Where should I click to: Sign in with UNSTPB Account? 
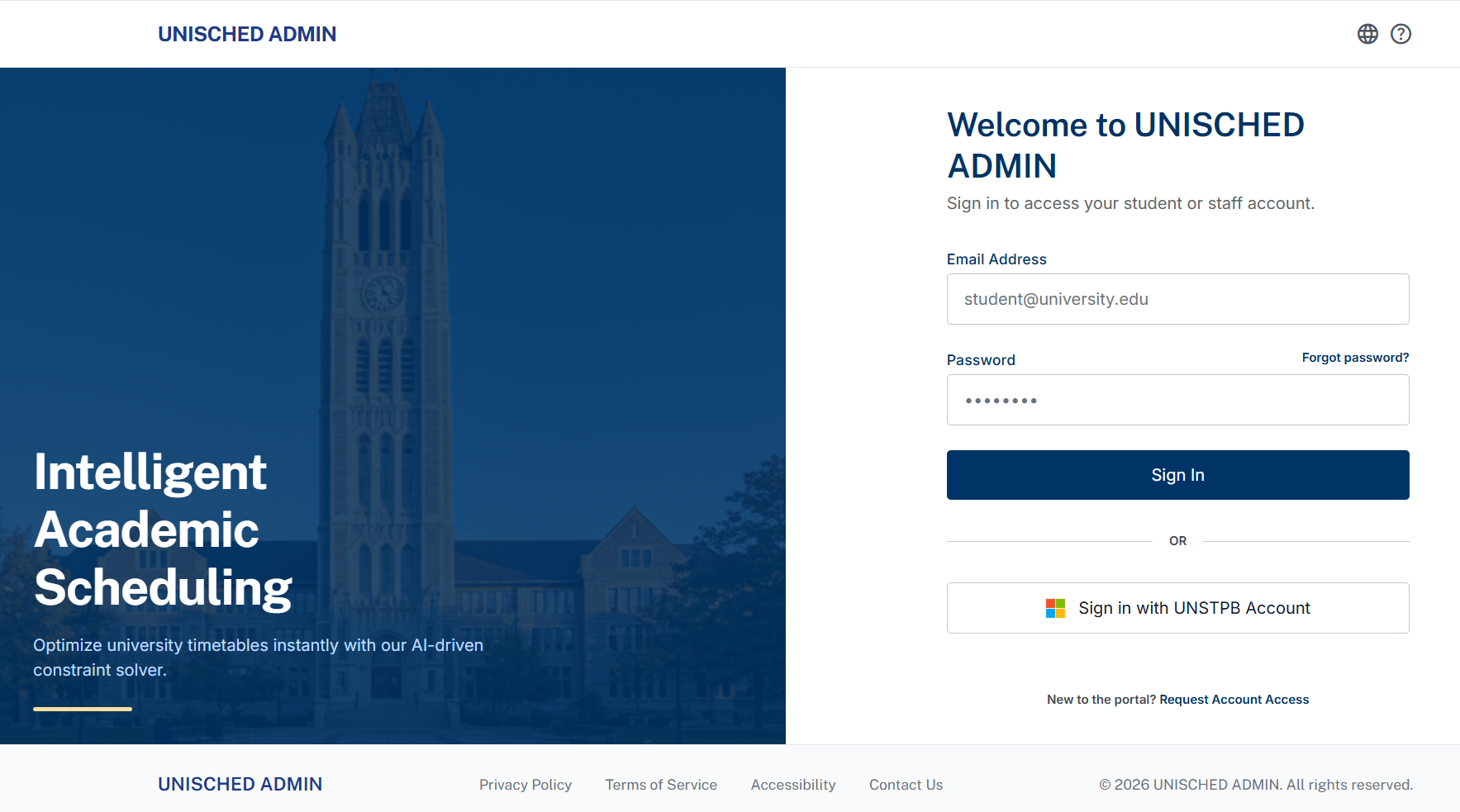coord(1177,608)
